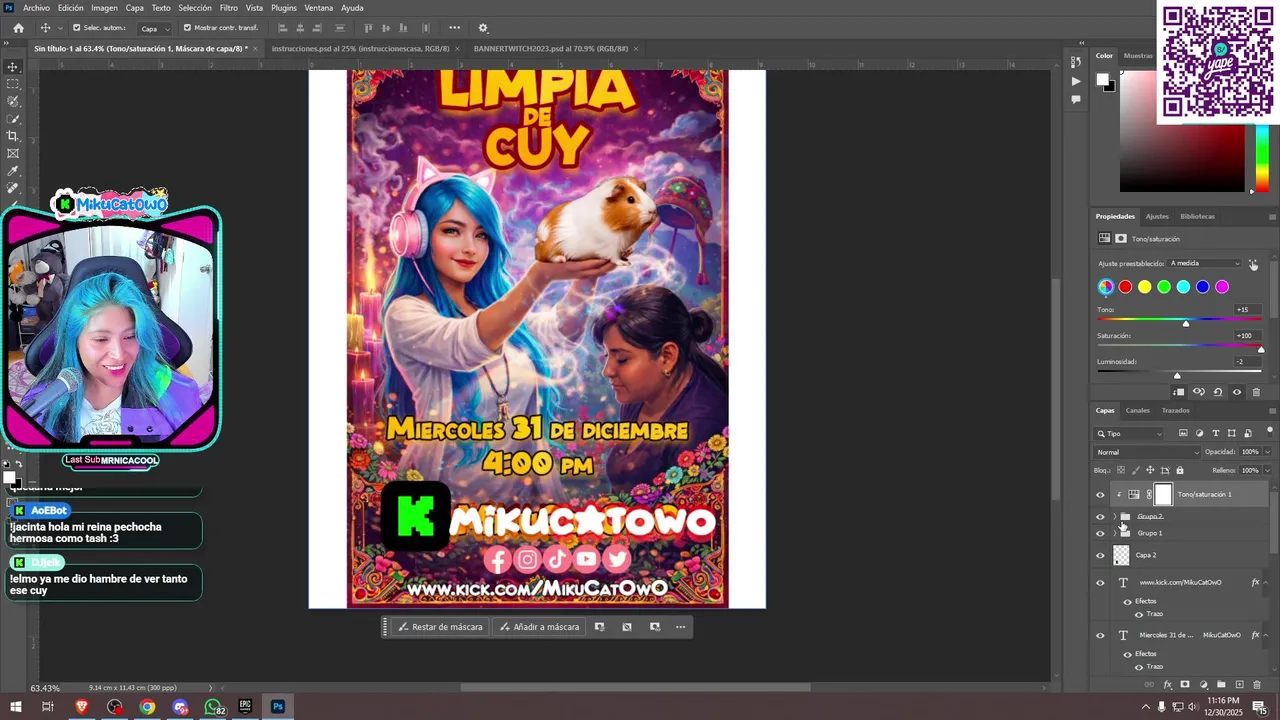Lock layer position in Layers panel

(x=1150, y=470)
